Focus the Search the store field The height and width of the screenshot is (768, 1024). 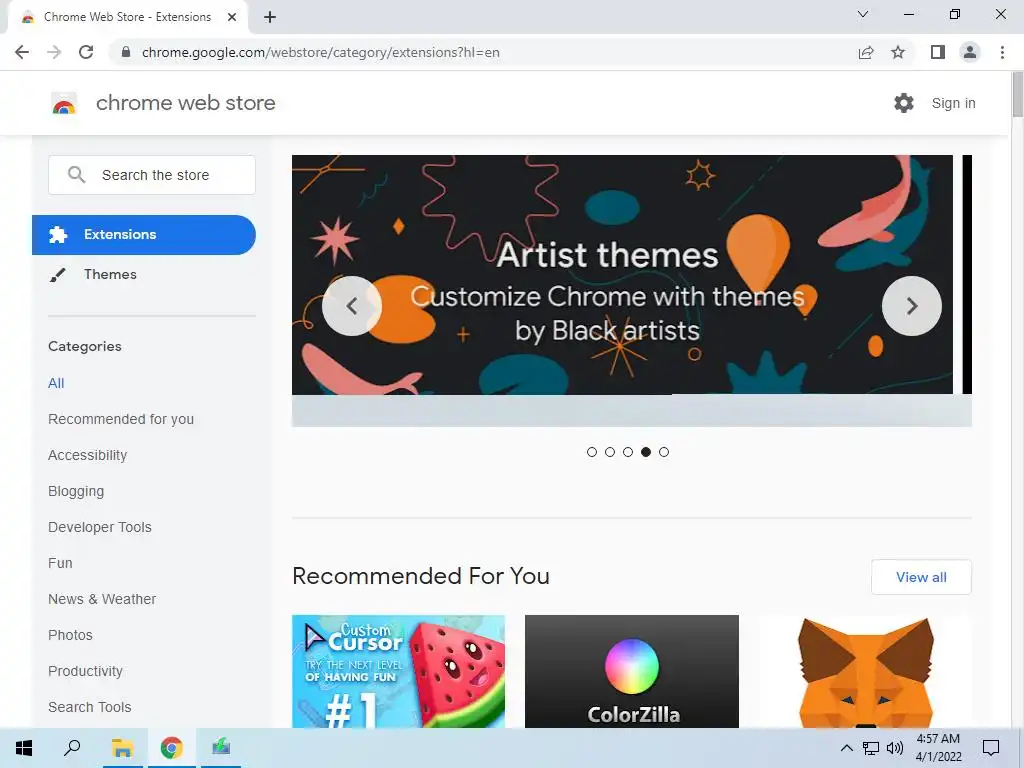pos(152,175)
